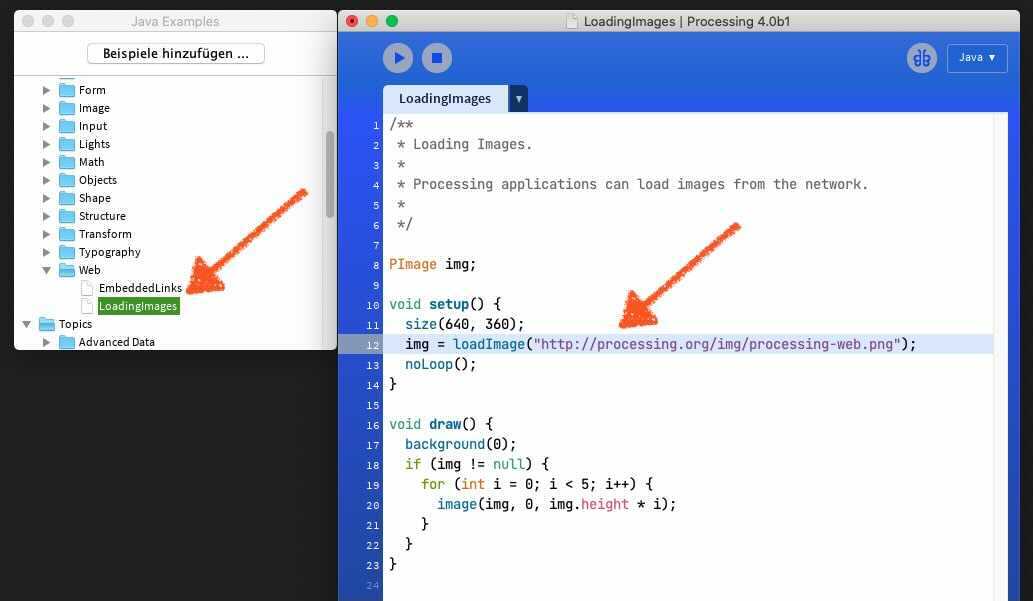Click line number 12 in gutter
Screen dimensions: 1033x601
coord(373,345)
